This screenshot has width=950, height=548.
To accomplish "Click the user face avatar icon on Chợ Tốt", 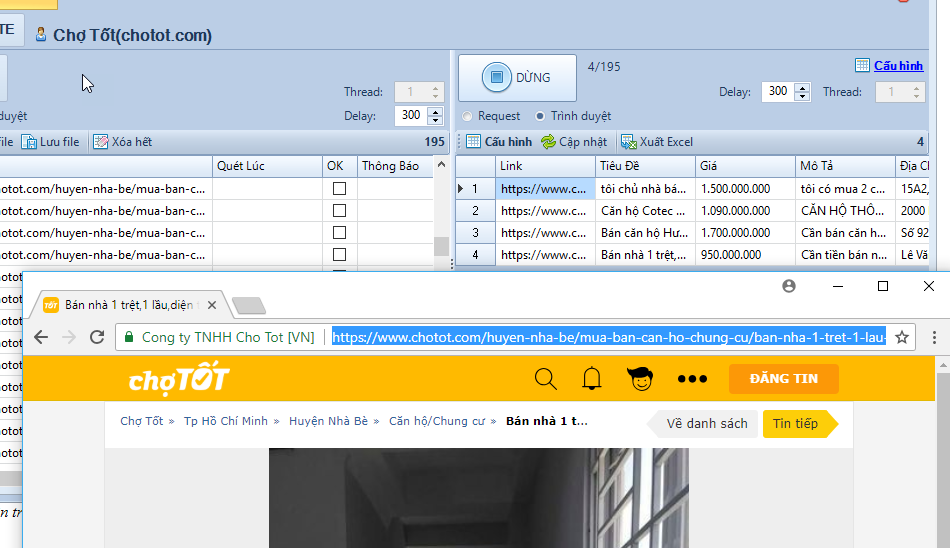I will [640, 379].
